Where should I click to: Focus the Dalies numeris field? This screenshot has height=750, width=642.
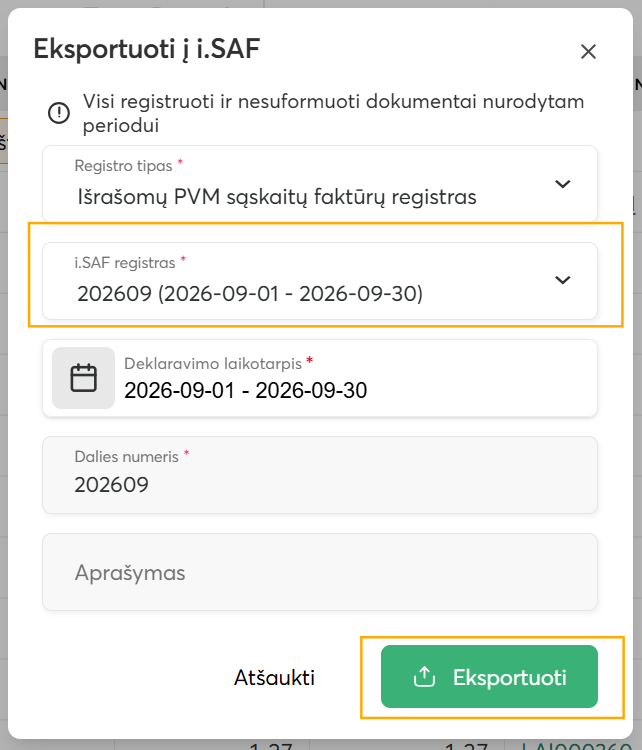click(320, 475)
